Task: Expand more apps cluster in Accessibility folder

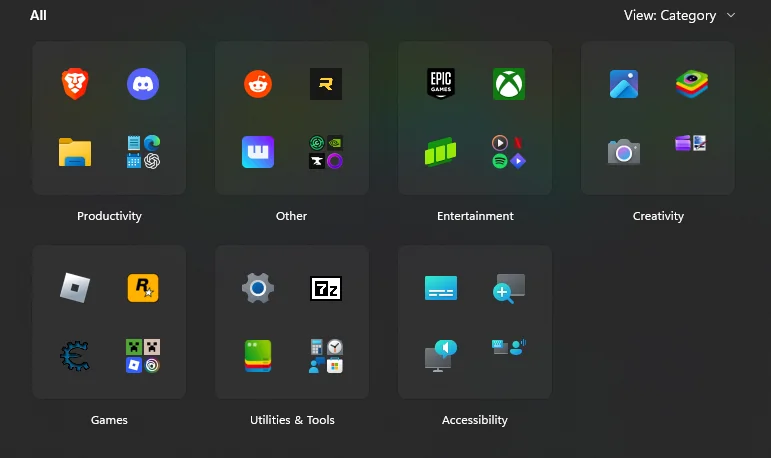Action: click(508, 346)
